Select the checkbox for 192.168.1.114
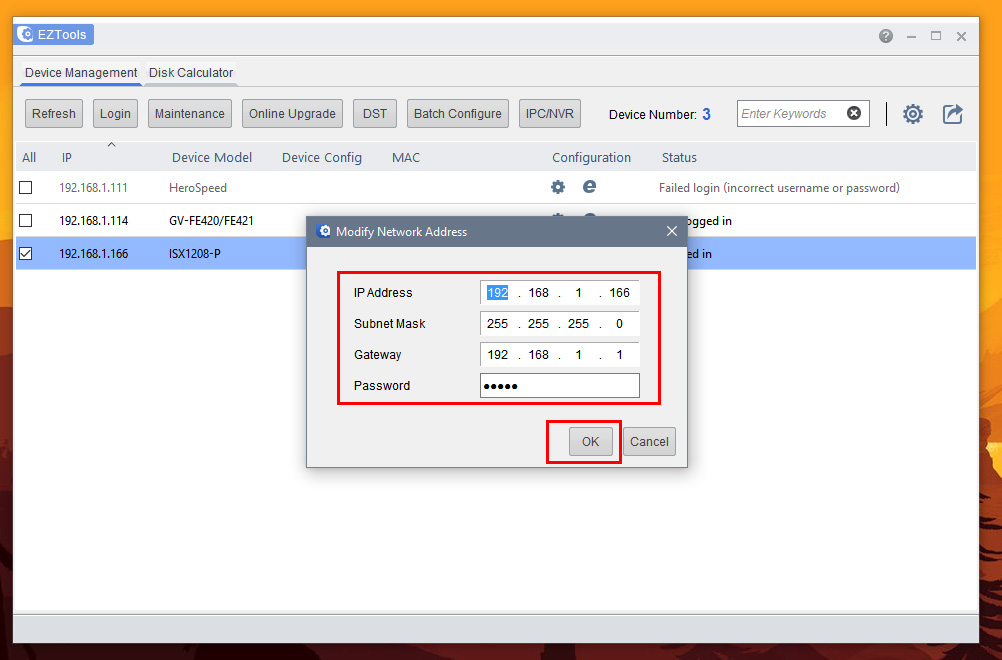This screenshot has width=1002, height=660. 26,221
